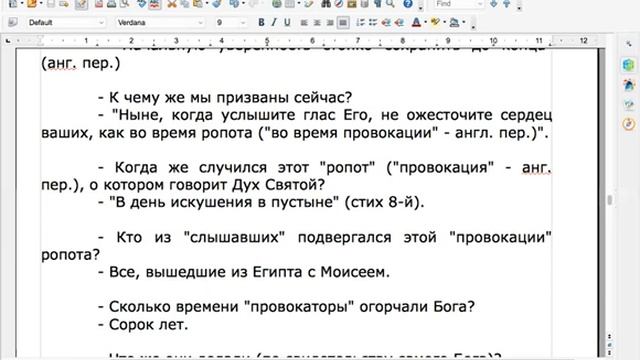Image resolution: width=640 pixels, height=360 pixels.
Task: Apply yellow Highlighting color marker
Action: (435, 22)
